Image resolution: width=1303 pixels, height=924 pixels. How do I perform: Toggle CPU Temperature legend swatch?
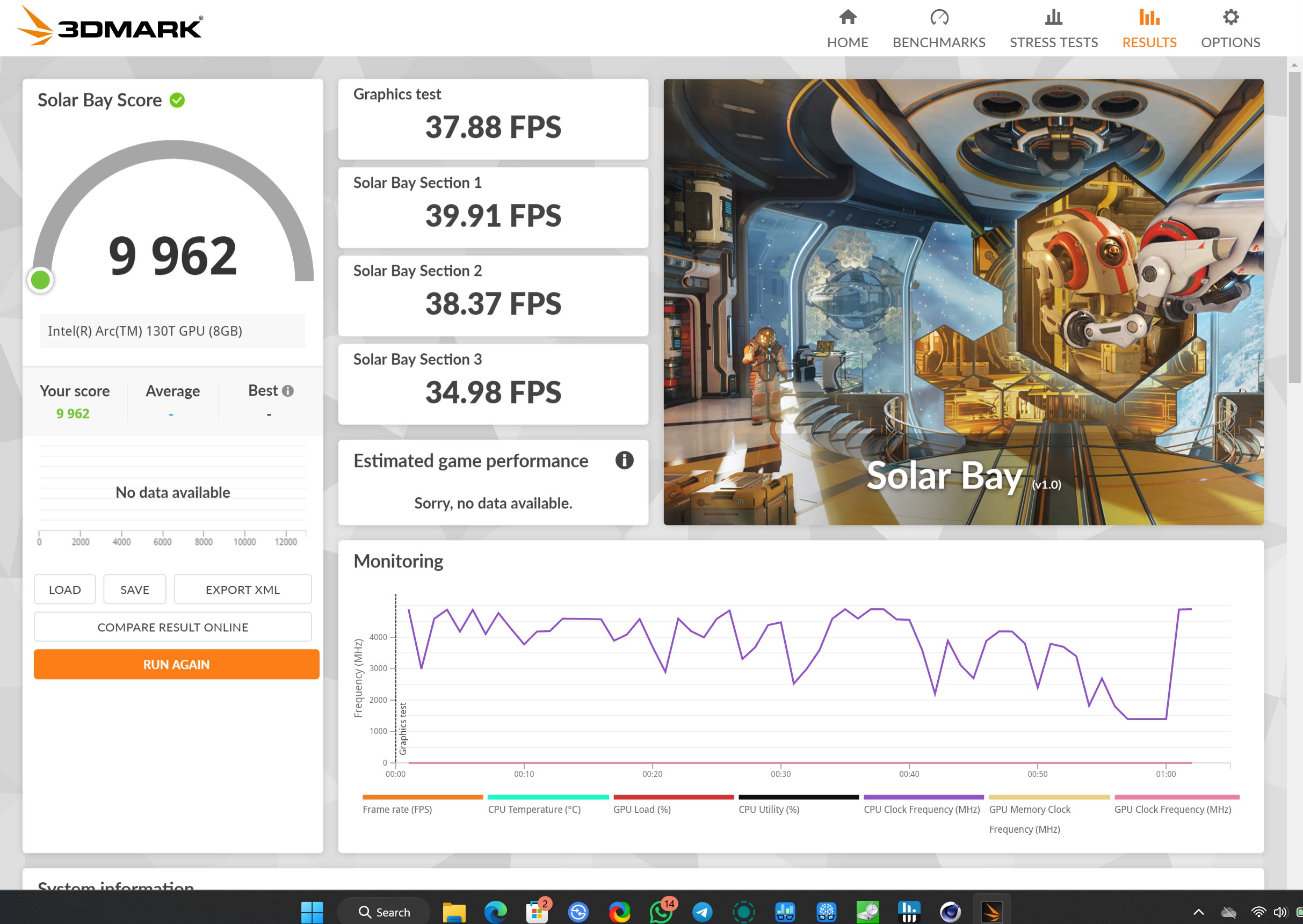click(x=548, y=797)
